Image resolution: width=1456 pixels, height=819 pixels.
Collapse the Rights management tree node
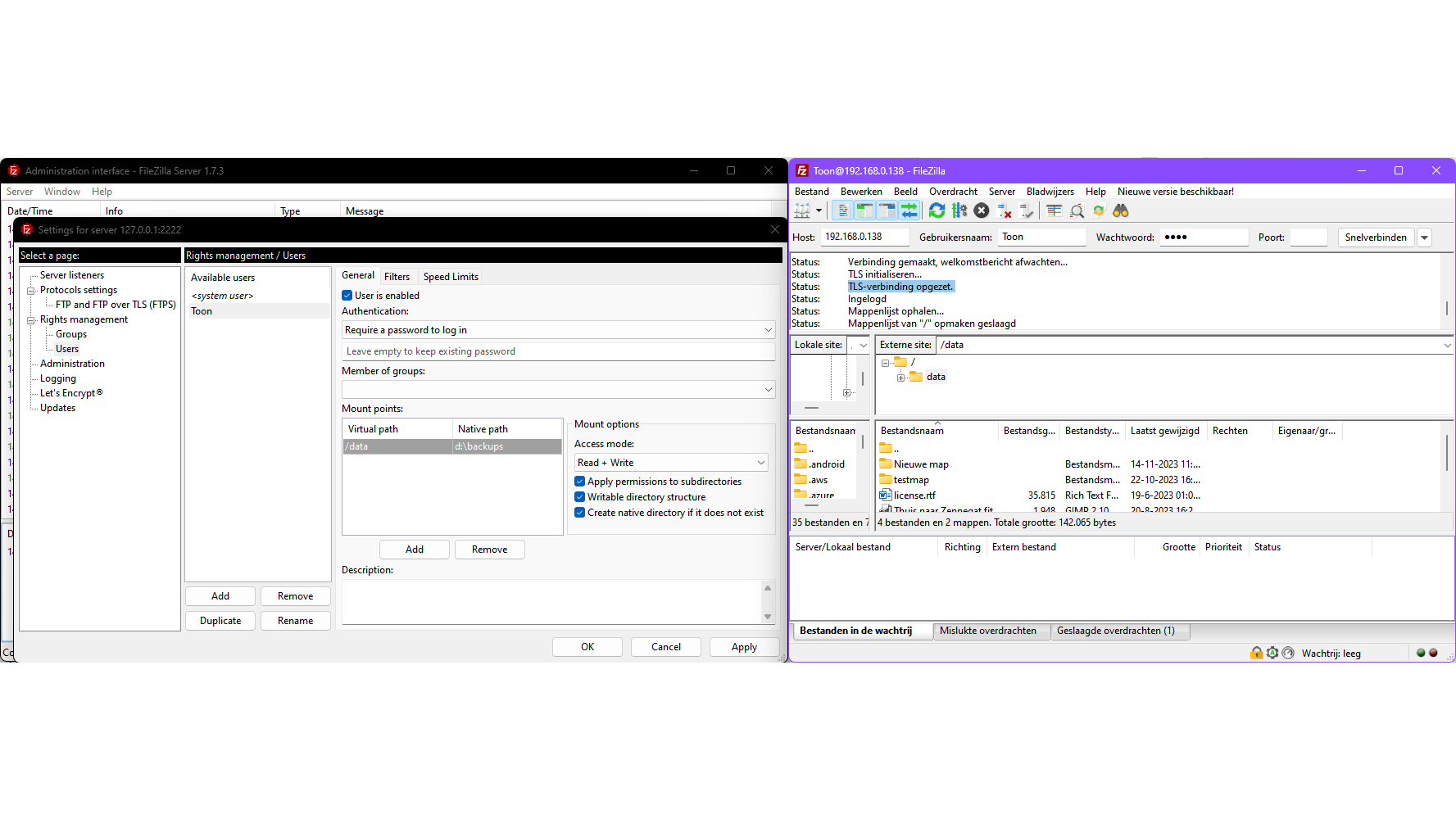point(31,320)
